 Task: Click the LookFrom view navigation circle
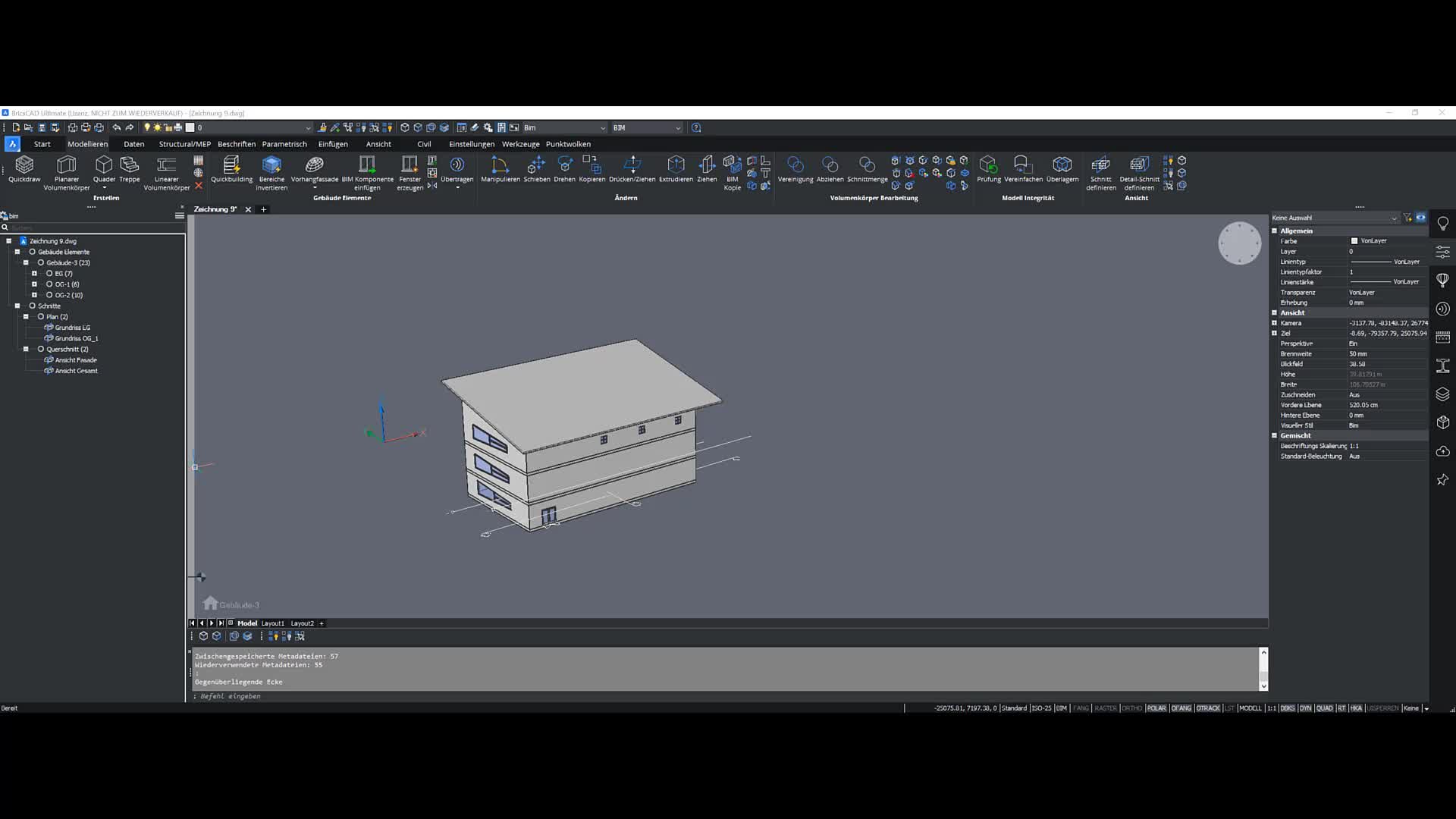(1239, 243)
